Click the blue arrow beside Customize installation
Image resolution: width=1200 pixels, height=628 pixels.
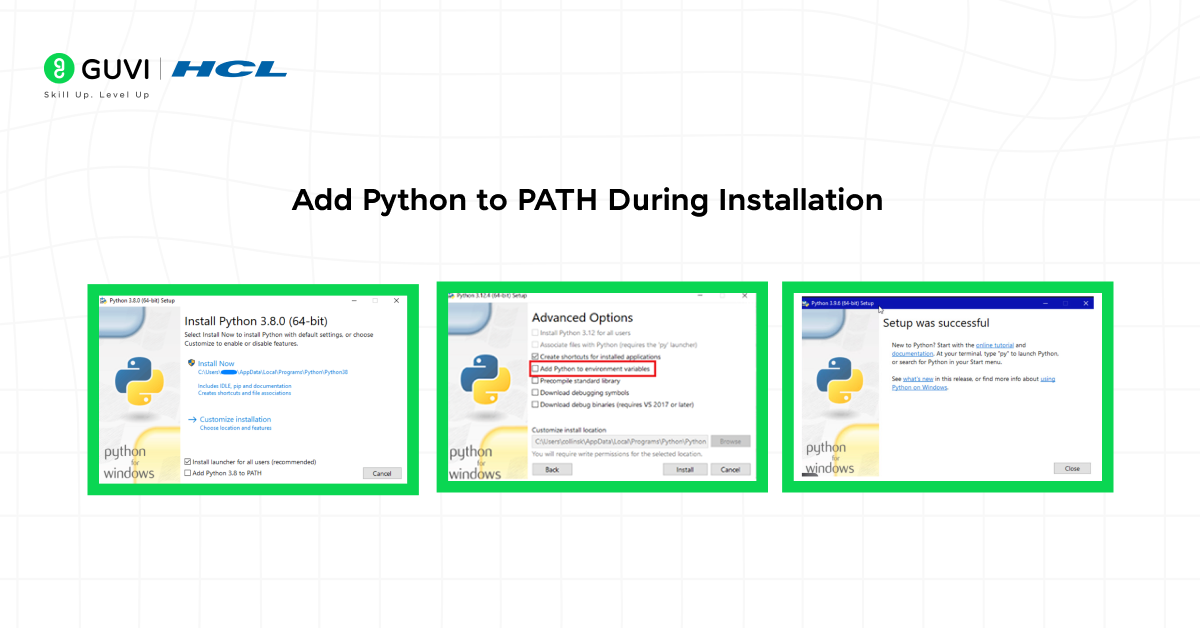click(192, 419)
